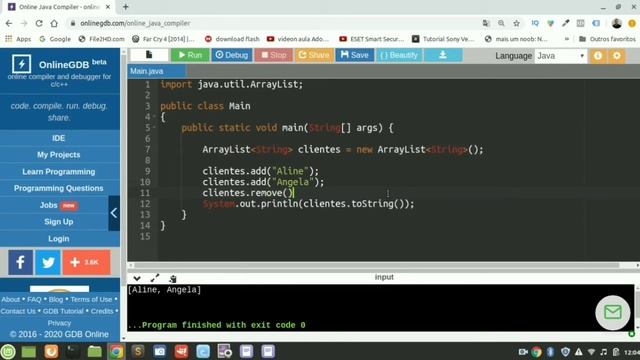Open the Blog footer link
Image resolution: width=640 pixels, height=360 pixels.
(56, 299)
